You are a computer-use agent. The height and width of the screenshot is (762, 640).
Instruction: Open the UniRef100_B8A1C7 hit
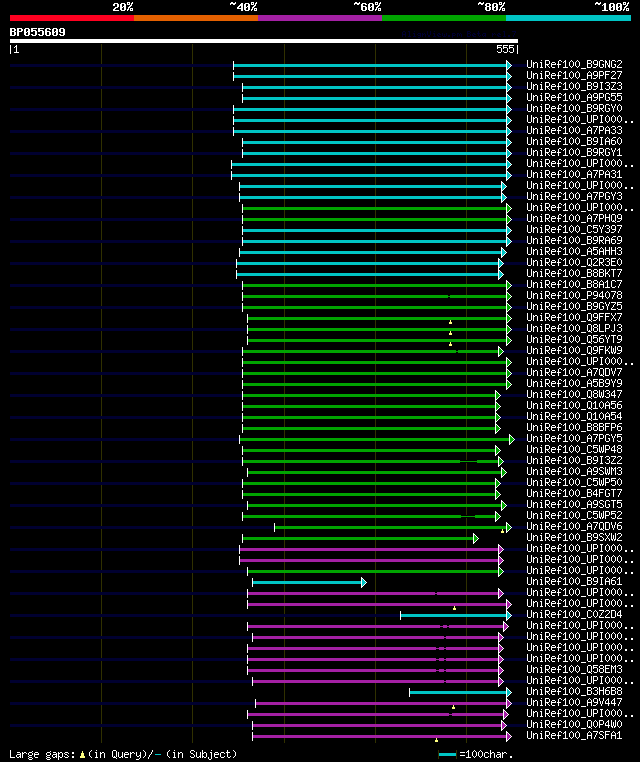point(574,284)
